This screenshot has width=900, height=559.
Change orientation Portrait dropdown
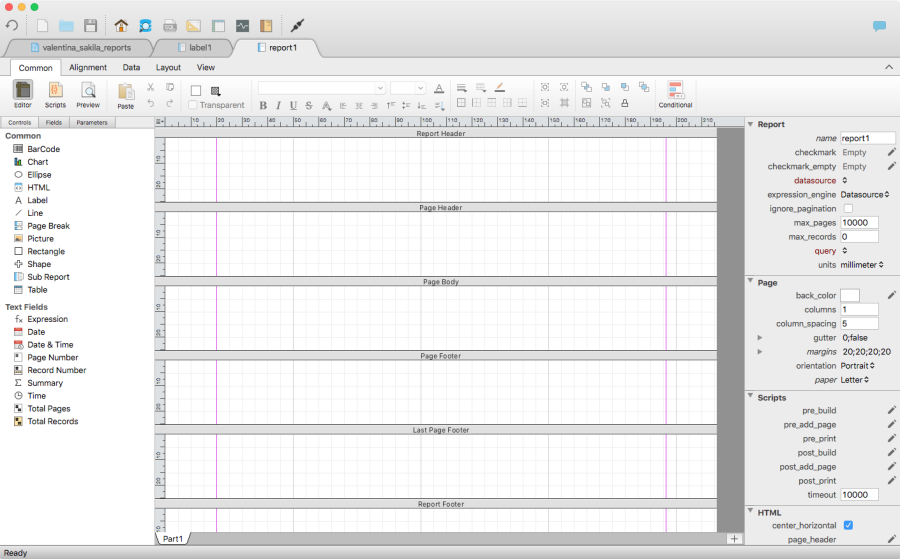pyautogui.click(x=858, y=366)
